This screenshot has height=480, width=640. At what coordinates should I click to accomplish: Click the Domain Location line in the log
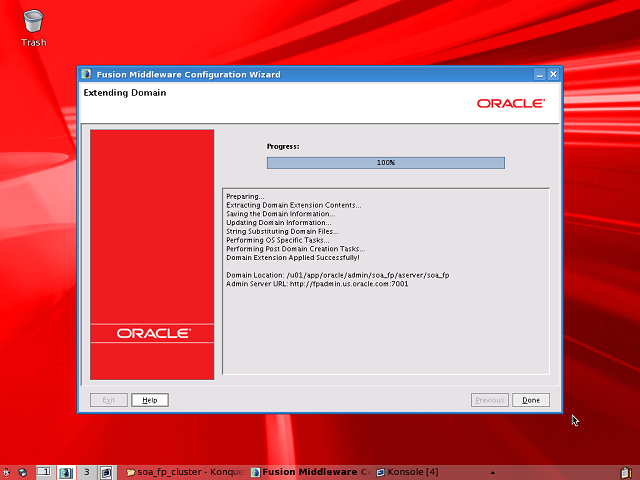pyautogui.click(x=338, y=275)
